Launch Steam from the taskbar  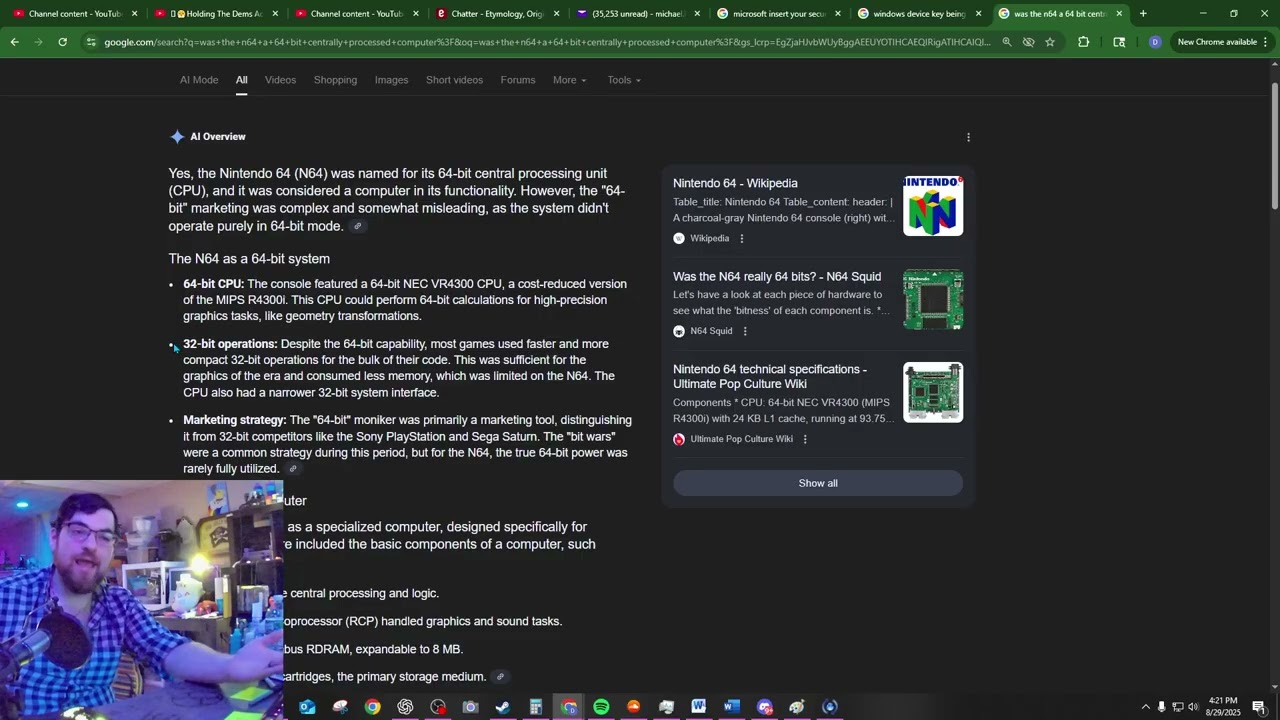coord(502,707)
